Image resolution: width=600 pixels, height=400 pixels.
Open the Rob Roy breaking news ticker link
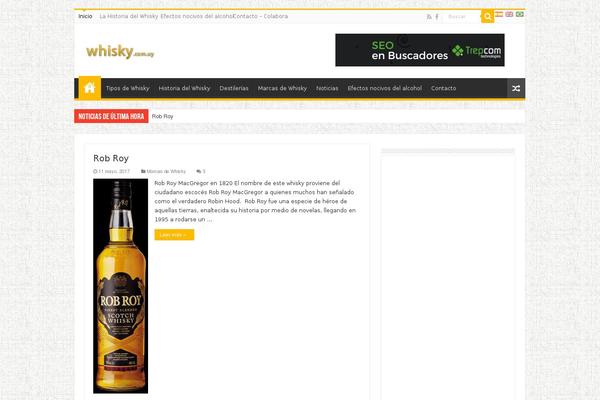(163, 116)
